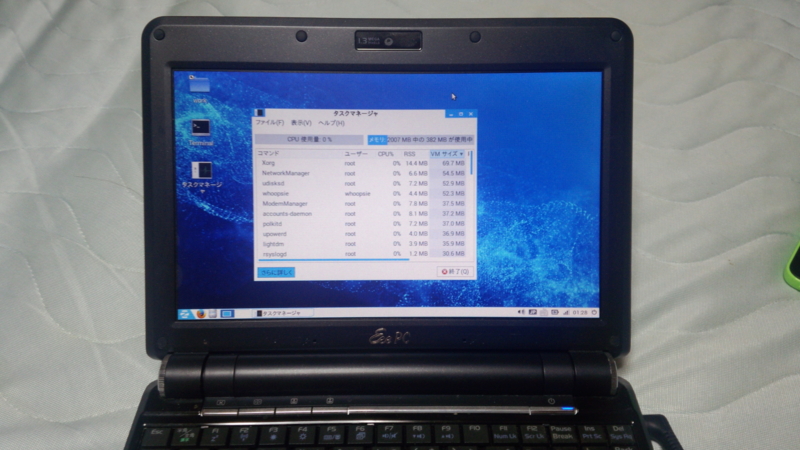800x450 pixels.
Task: Click the CPU 使用量 progress bar
Action: (309, 139)
